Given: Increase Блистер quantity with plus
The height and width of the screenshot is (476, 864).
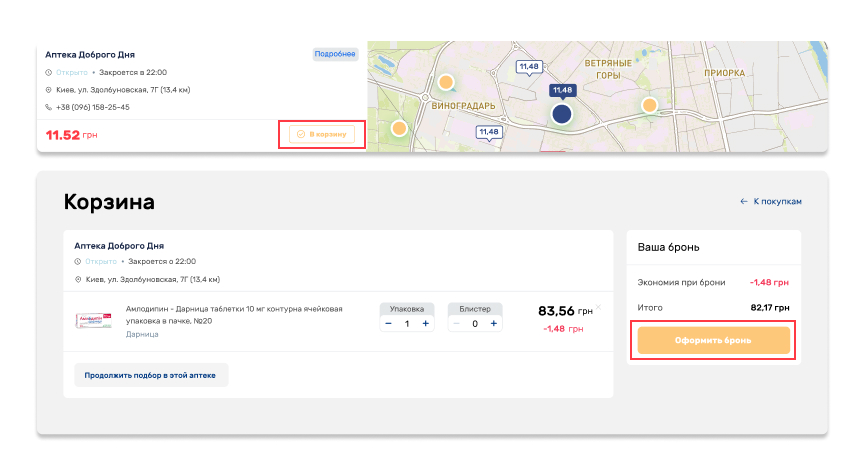Looking at the screenshot, I should (492, 324).
